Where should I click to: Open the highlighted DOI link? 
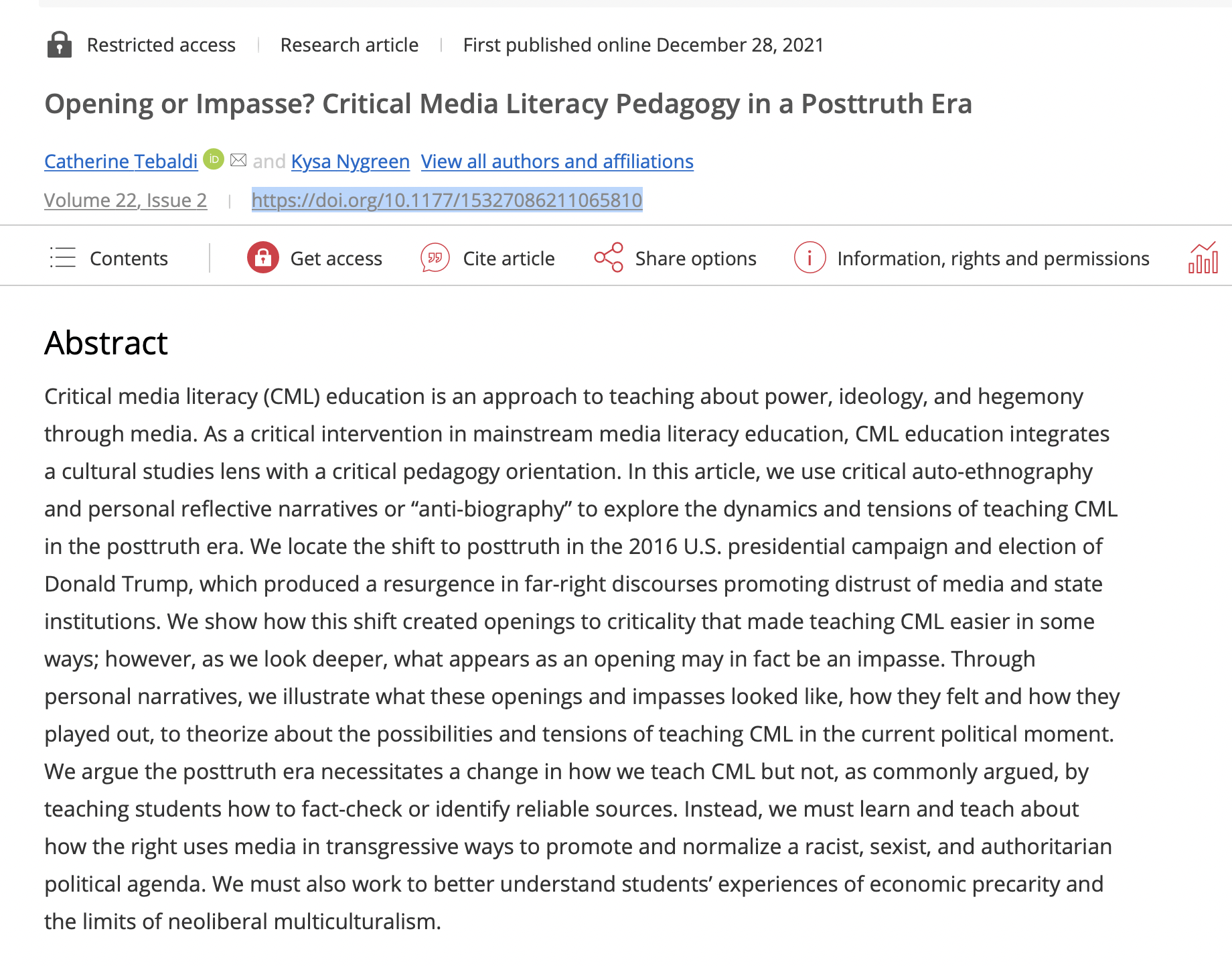pyautogui.click(x=447, y=200)
